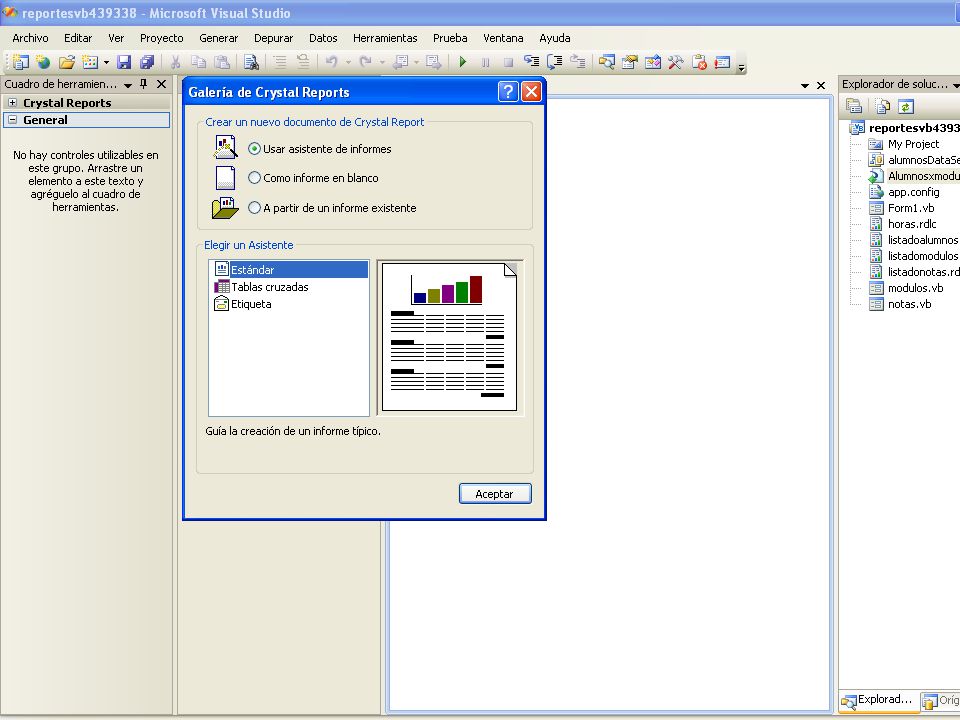Open the Generar menu

pos(219,38)
